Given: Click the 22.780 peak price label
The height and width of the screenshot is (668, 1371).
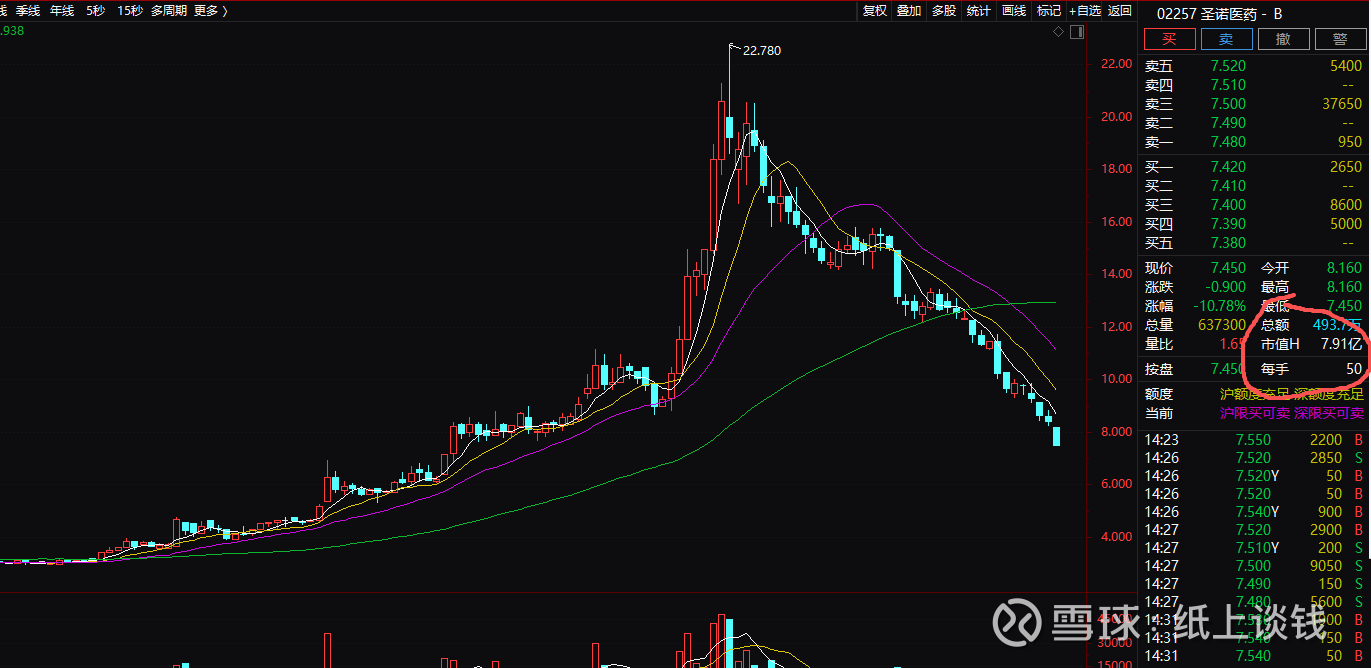Looking at the screenshot, I should [x=762, y=50].
